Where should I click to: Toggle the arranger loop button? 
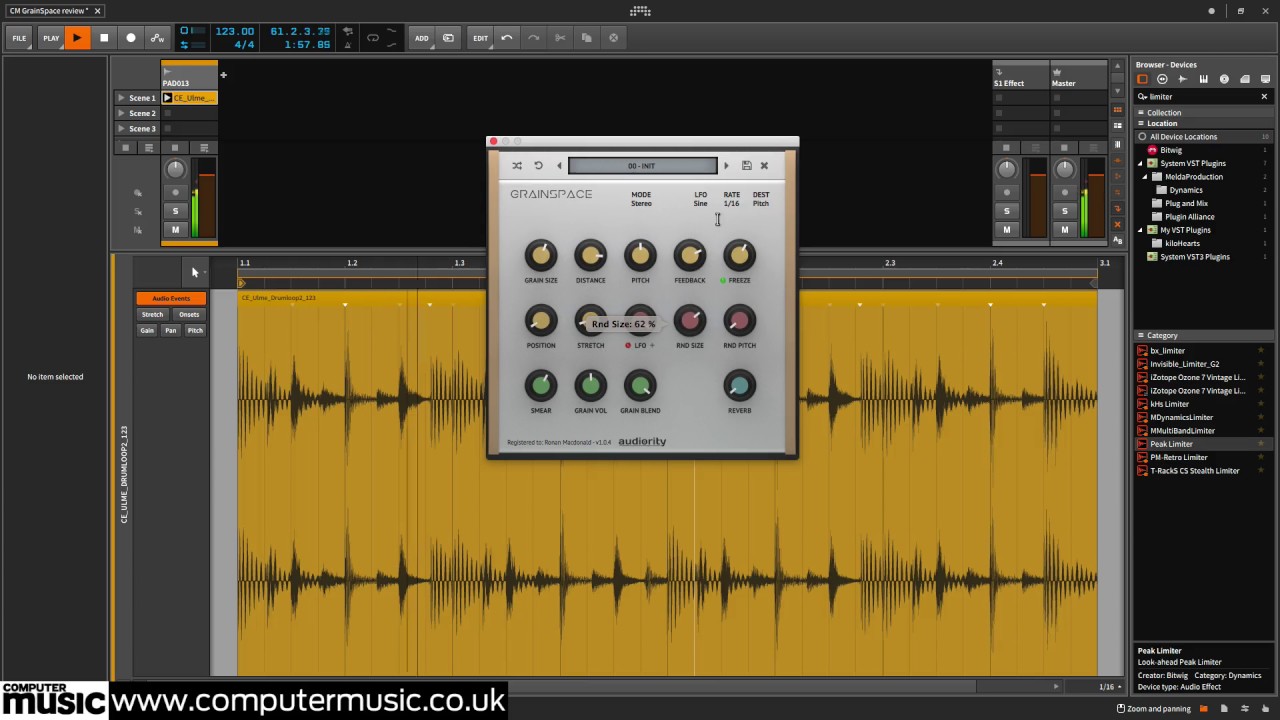[x=373, y=38]
